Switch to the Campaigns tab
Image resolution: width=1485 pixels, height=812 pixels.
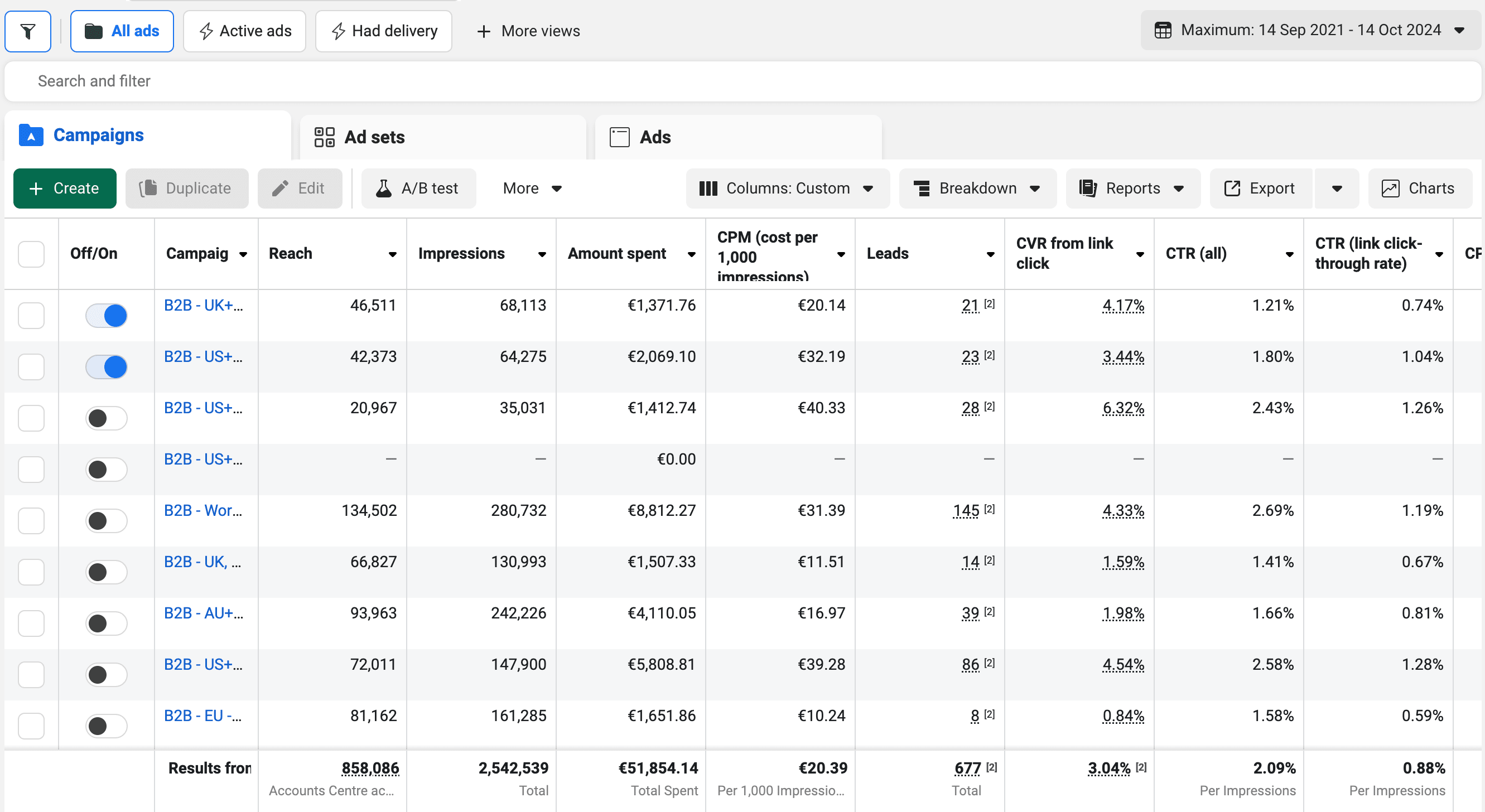[x=148, y=136]
